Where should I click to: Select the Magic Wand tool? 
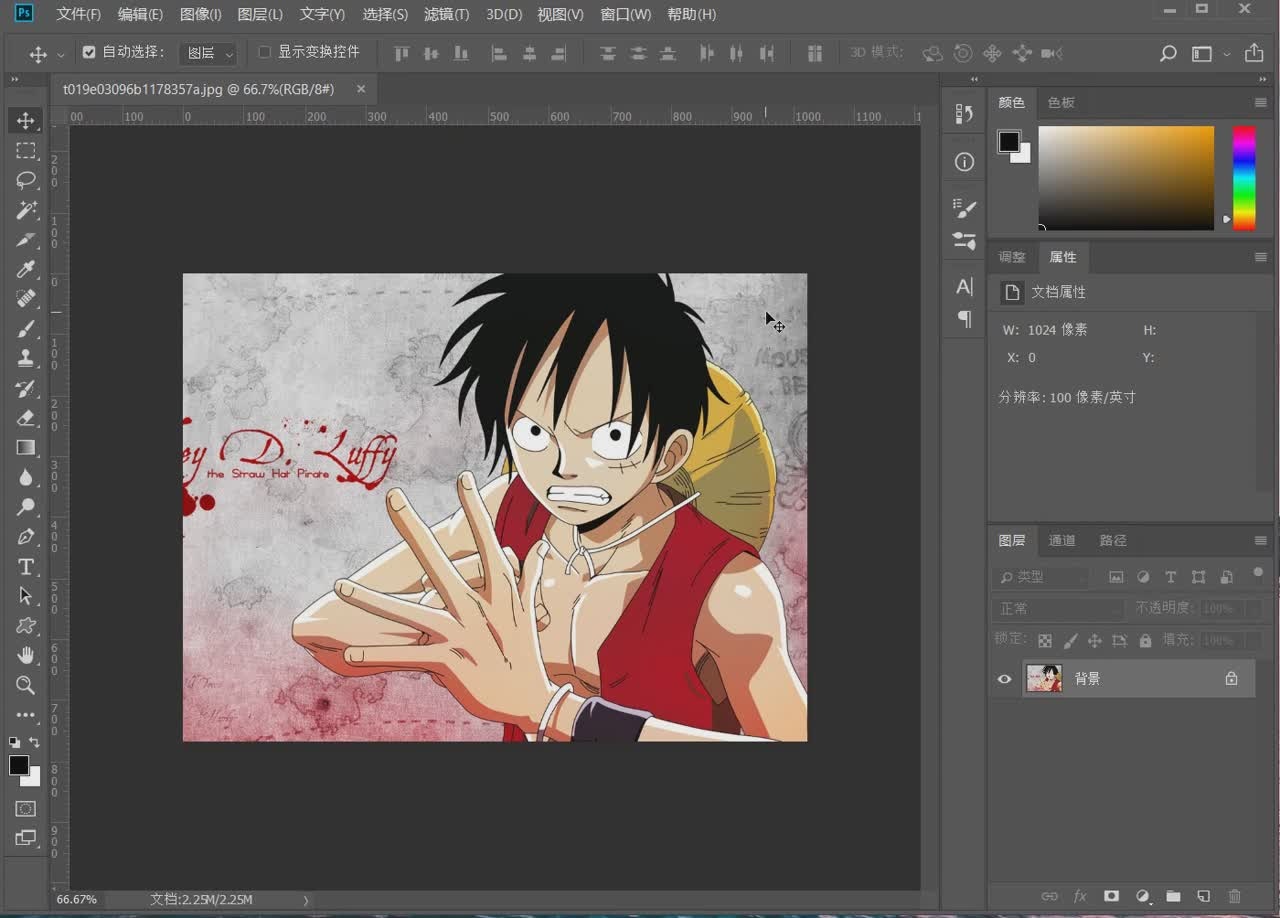point(26,210)
